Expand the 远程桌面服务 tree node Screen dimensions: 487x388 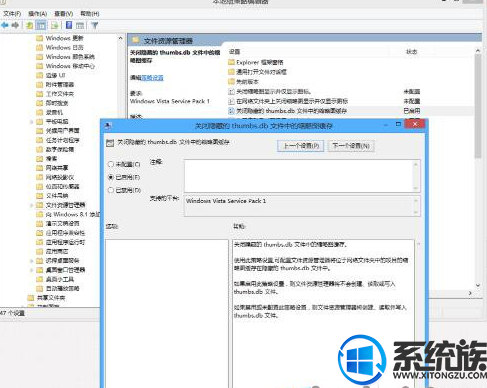(32, 261)
